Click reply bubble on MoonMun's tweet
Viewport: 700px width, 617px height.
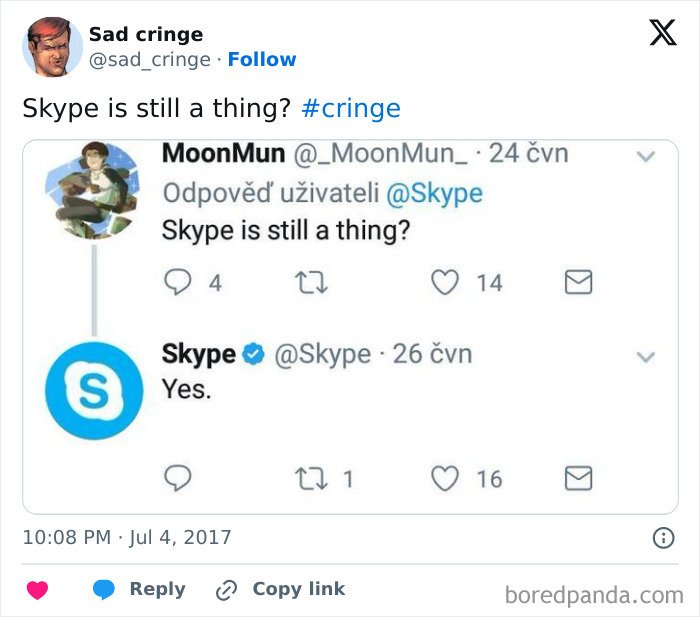click(178, 282)
